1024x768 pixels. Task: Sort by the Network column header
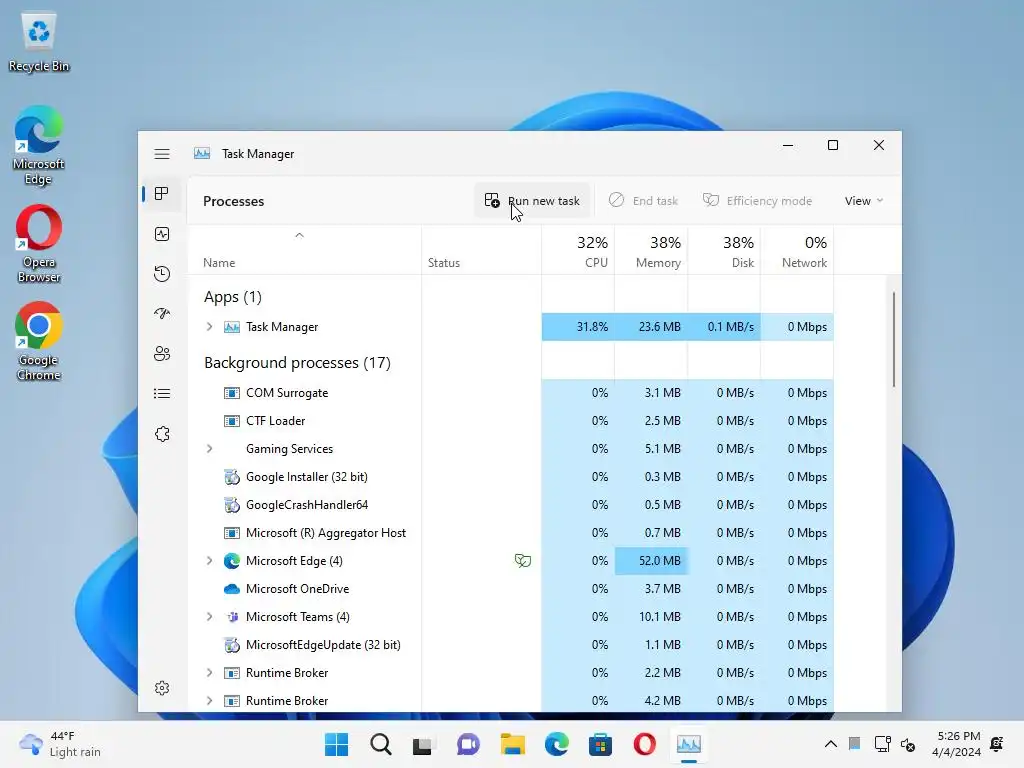[797, 252]
